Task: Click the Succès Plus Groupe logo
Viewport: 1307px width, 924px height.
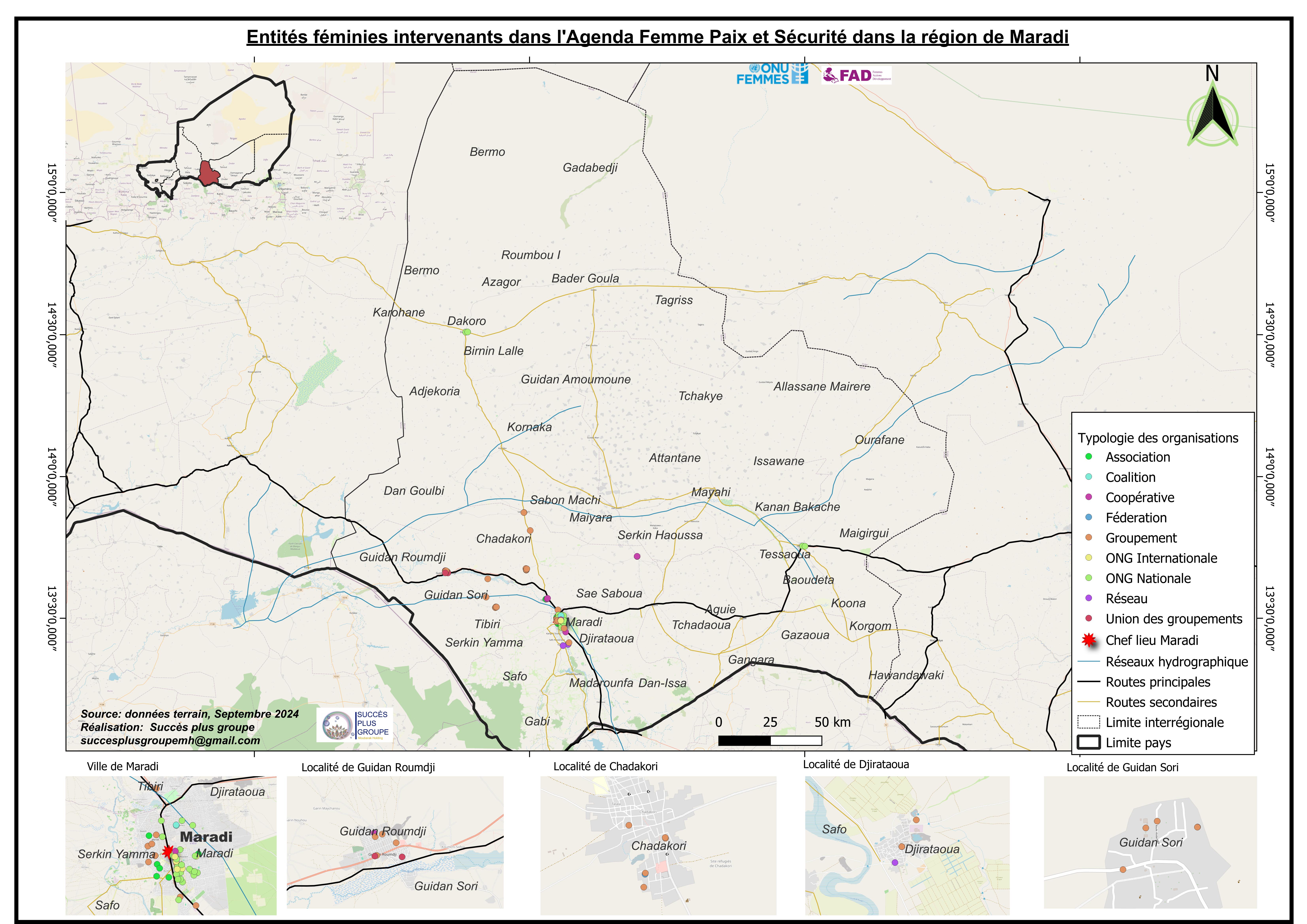Action: (355, 725)
